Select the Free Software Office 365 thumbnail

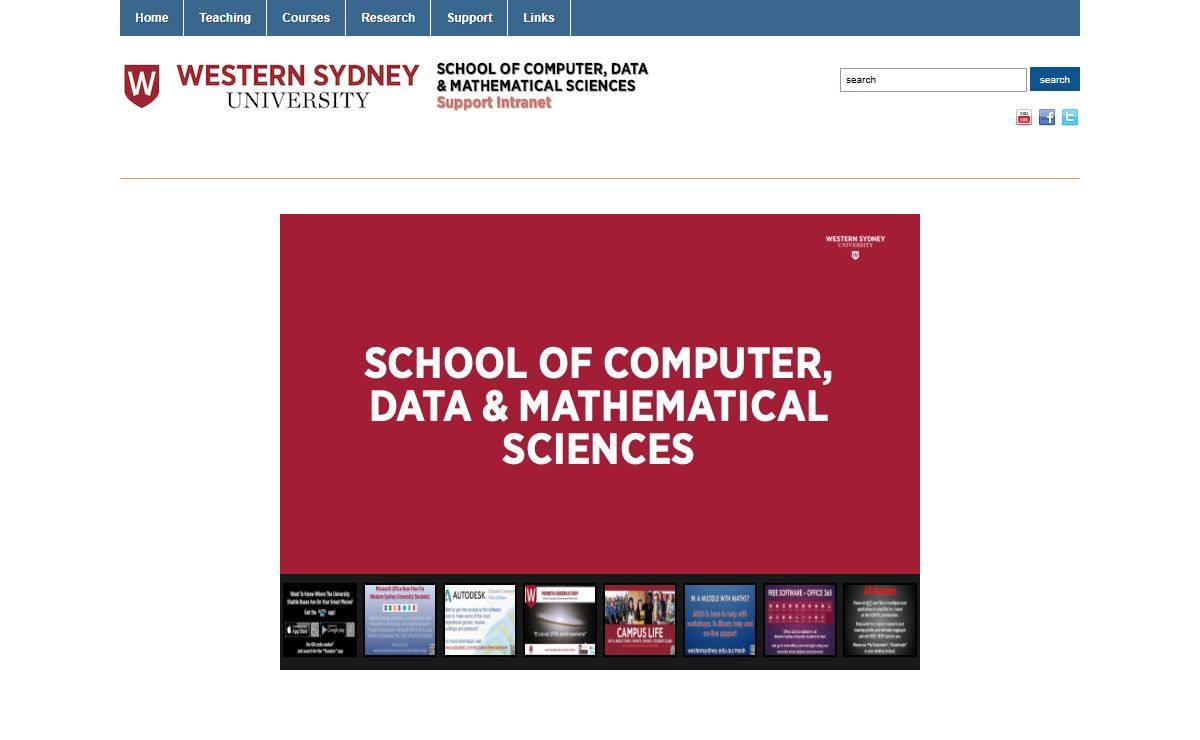click(x=800, y=620)
